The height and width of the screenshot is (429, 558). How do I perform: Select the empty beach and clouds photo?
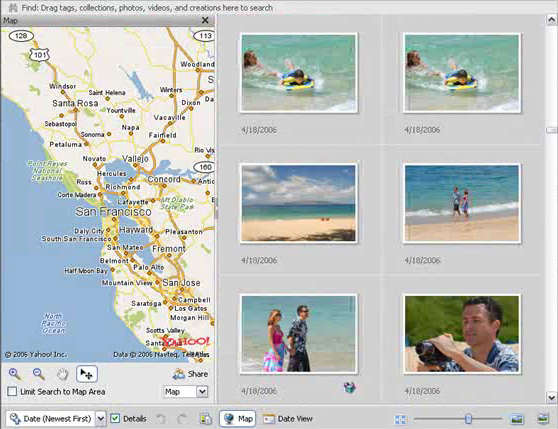299,203
